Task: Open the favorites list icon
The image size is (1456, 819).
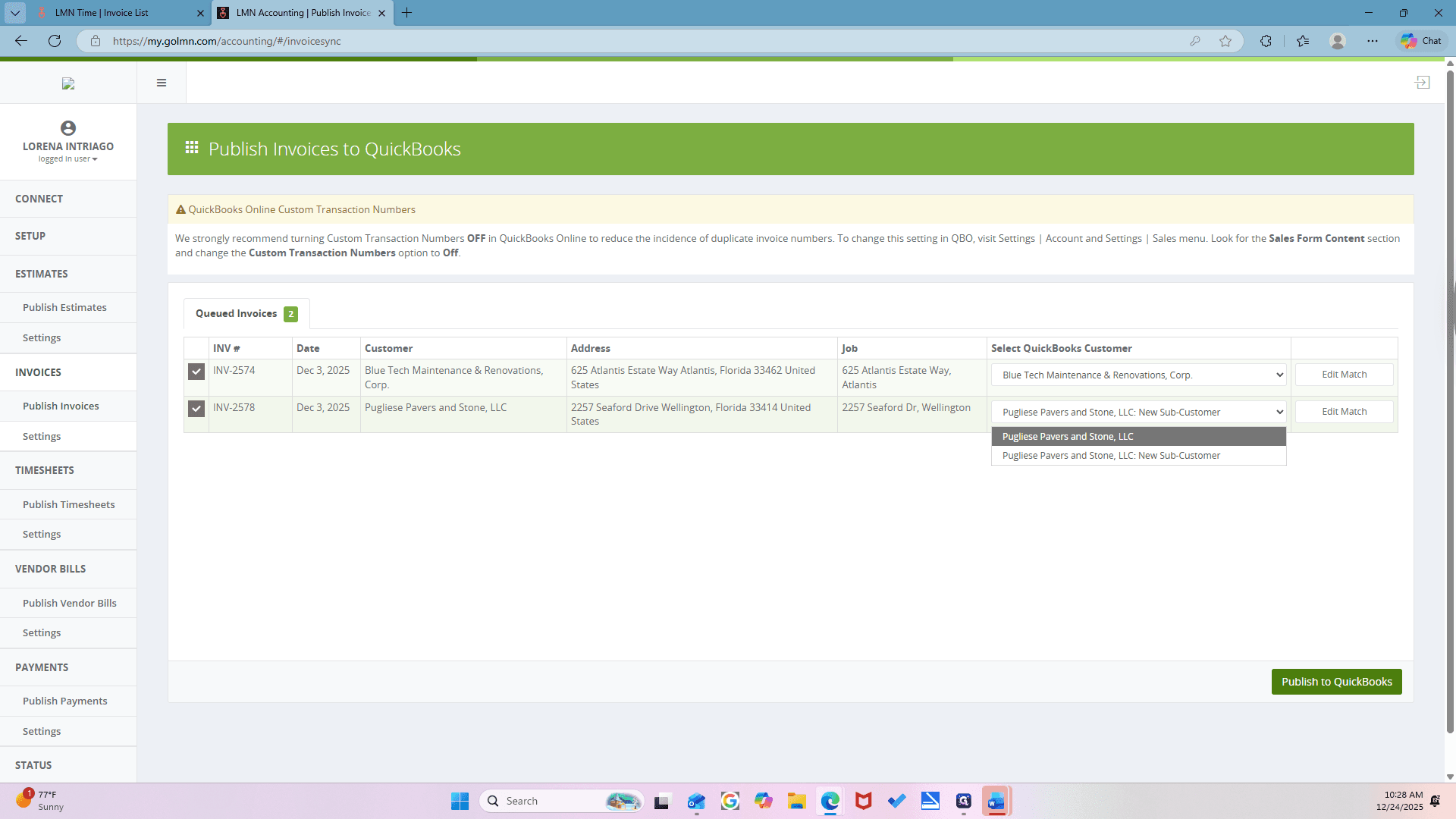Action: point(1303,41)
